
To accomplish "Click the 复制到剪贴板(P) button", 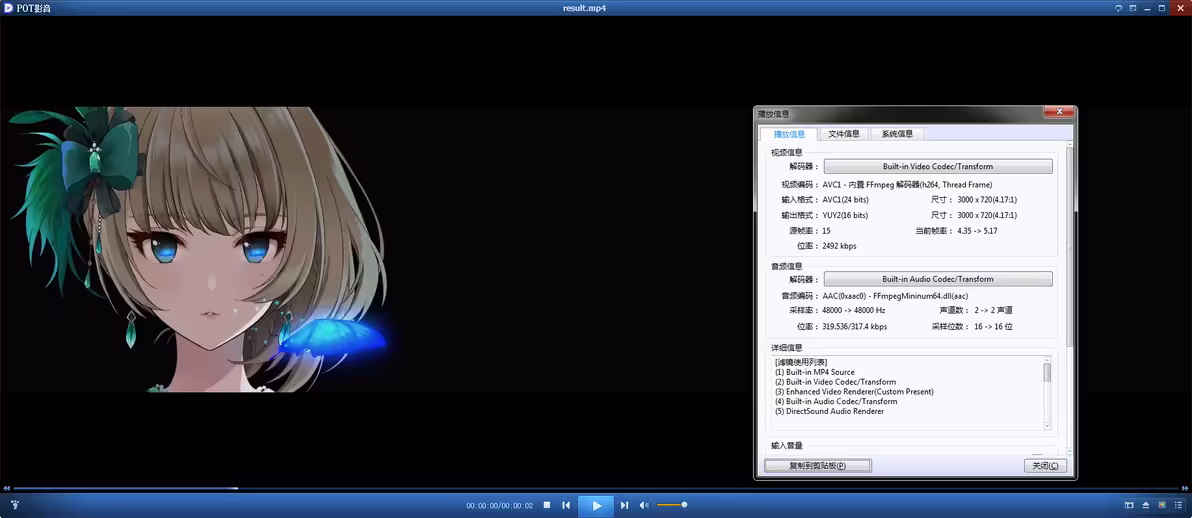I will click(817, 466).
